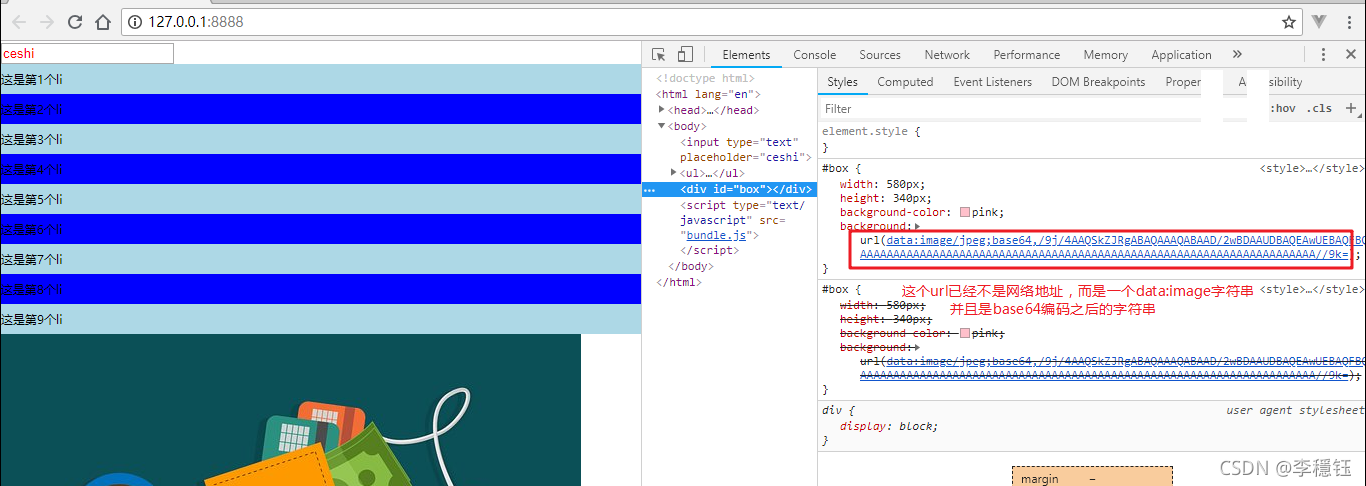Click the ceshi text input on page
This screenshot has width=1366, height=486.
point(87,53)
